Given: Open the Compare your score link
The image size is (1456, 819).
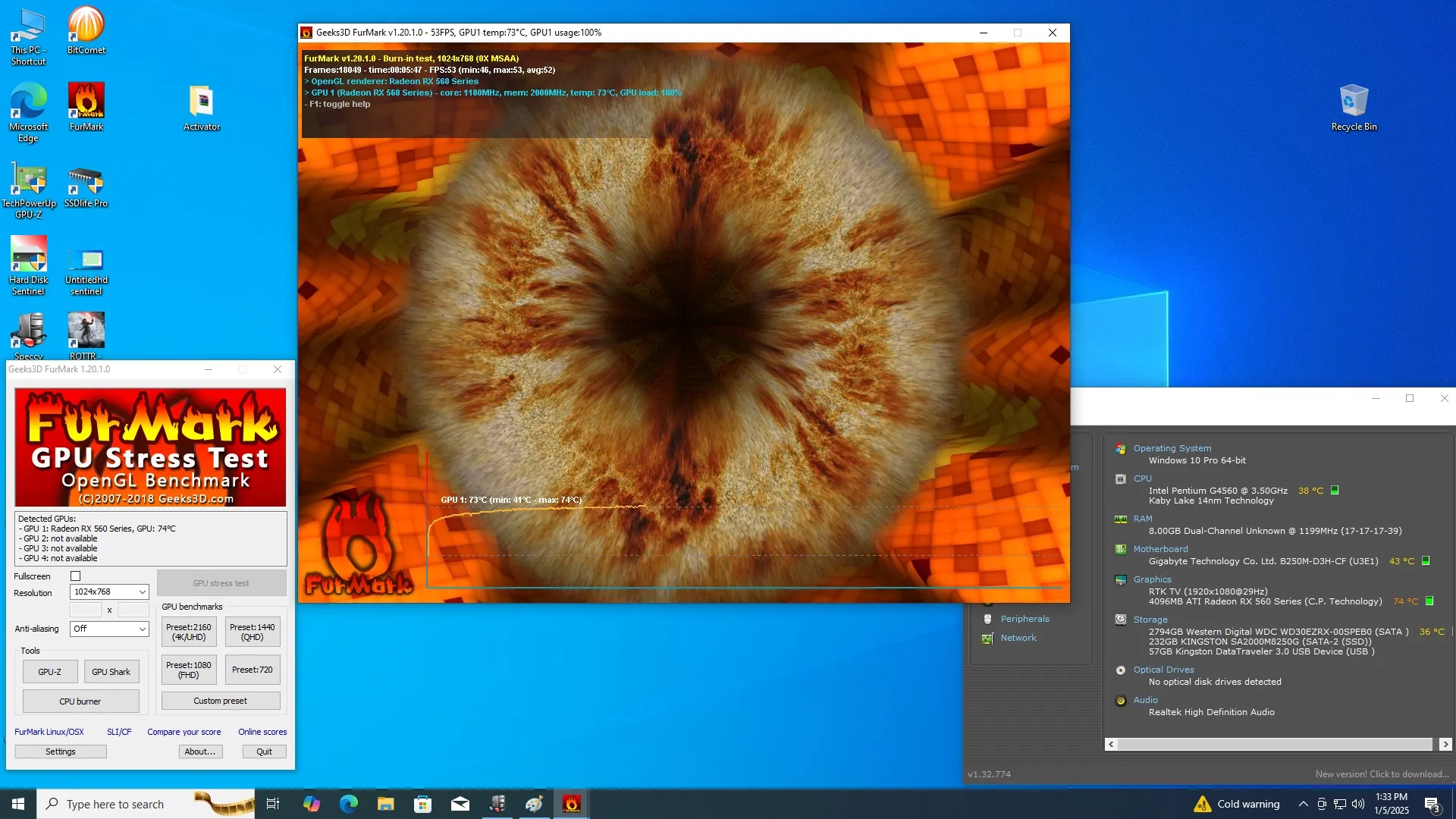Looking at the screenshot, I should point(184,733).
